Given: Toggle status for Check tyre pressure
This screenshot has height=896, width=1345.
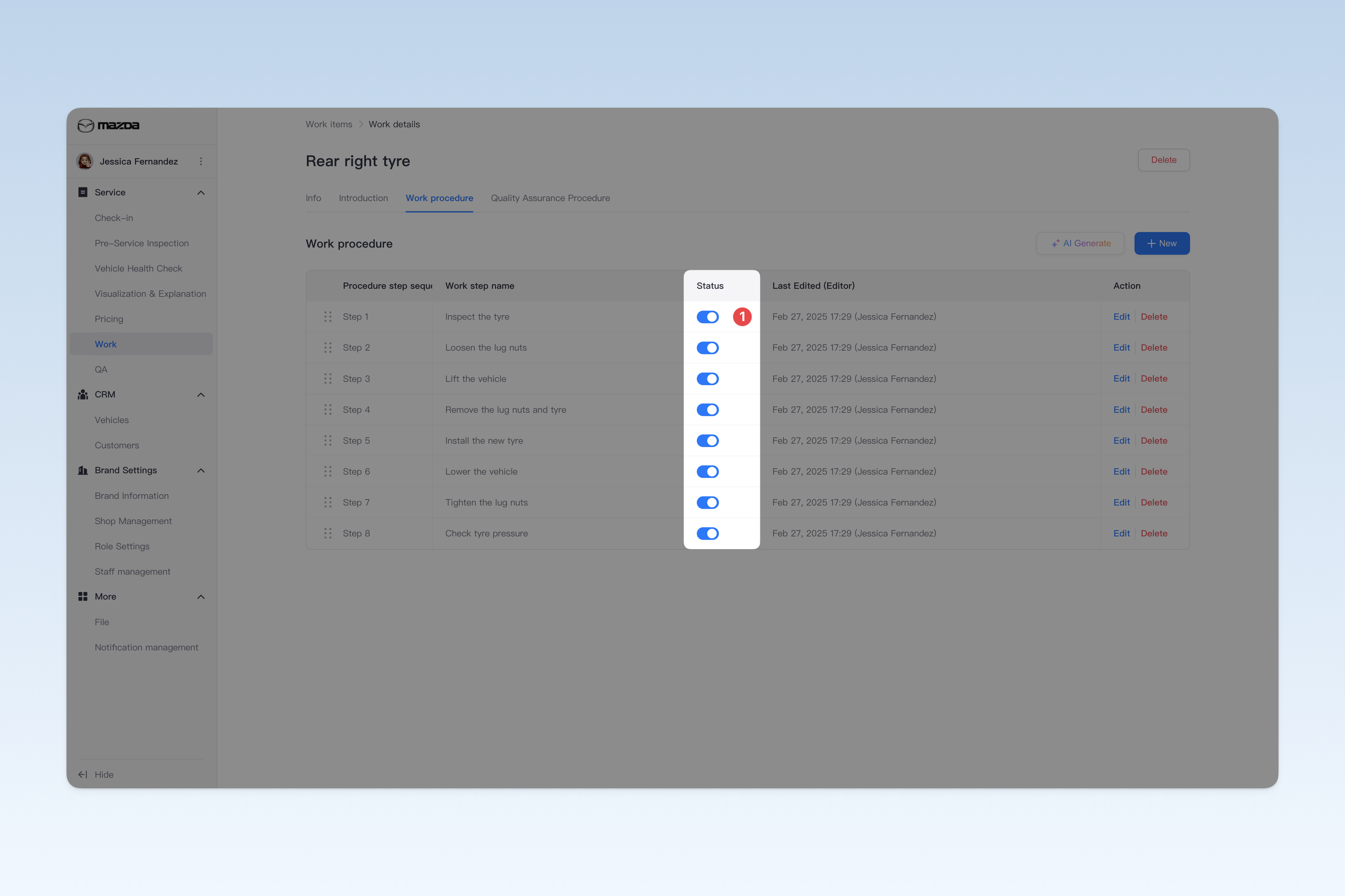Looking at the screenshot, I should coord(708,534).
